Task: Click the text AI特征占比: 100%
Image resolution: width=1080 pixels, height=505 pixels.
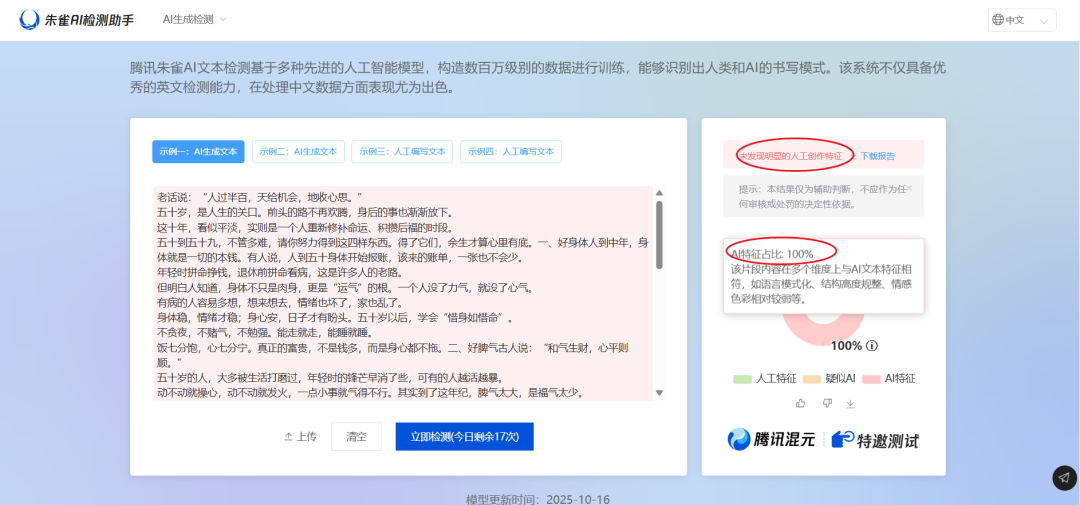Action: 772,254
